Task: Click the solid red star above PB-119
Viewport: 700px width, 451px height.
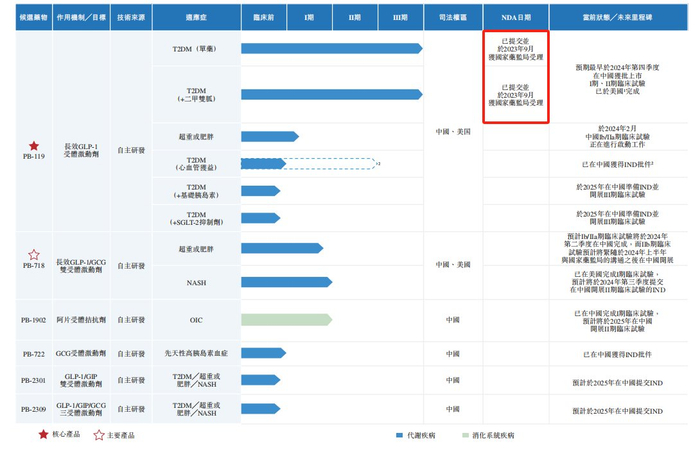Action: [x=34, y=146]
